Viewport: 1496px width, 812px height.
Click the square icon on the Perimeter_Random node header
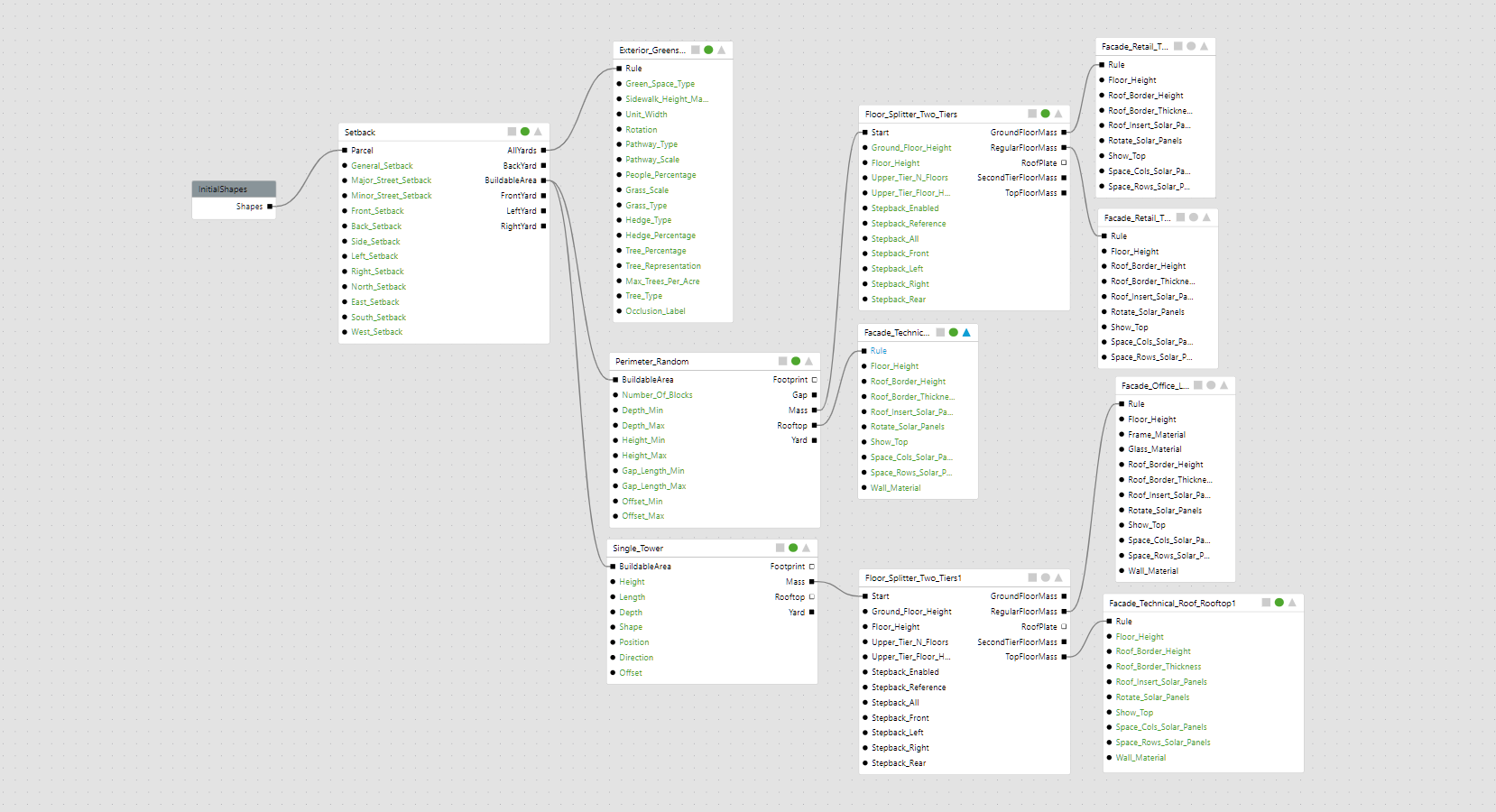click(x=782, y=361)
